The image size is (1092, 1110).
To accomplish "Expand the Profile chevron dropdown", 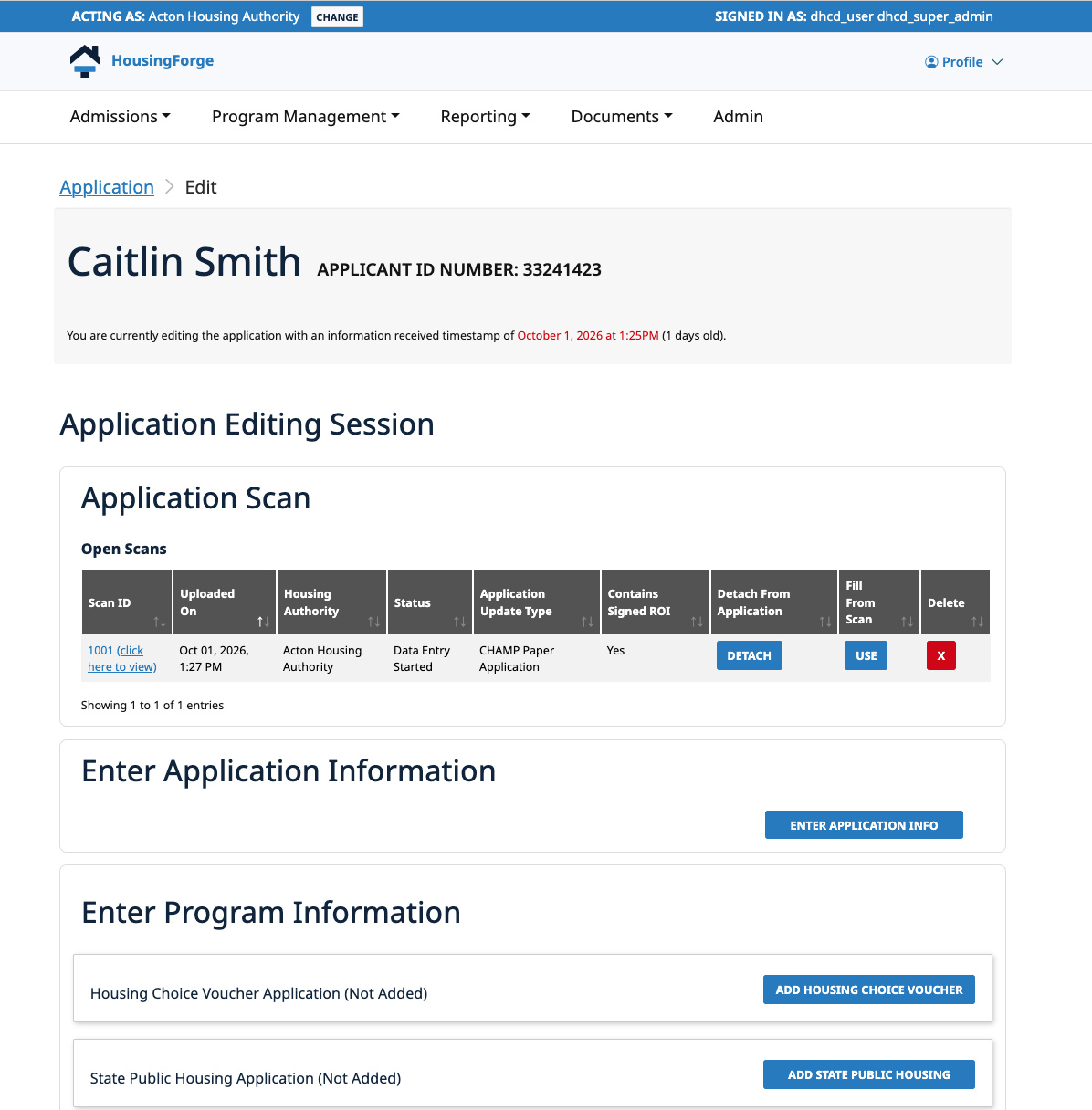I will tap(997, 62).
